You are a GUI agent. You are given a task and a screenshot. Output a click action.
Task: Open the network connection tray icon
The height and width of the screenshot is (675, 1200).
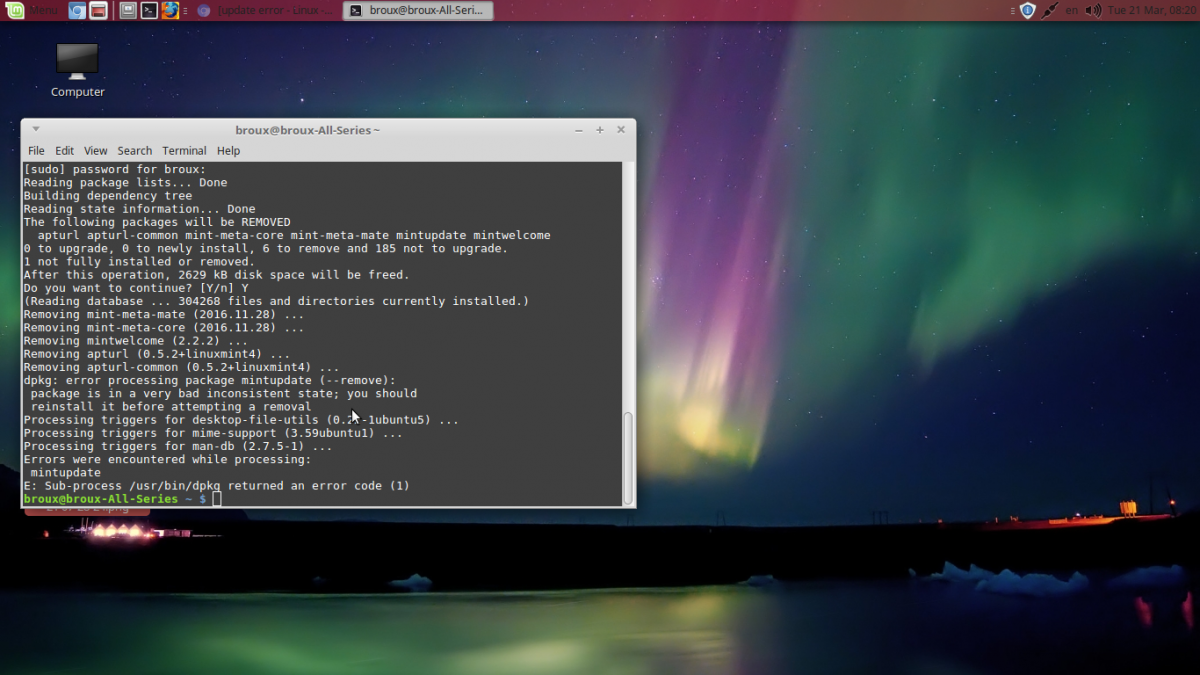1049,11
